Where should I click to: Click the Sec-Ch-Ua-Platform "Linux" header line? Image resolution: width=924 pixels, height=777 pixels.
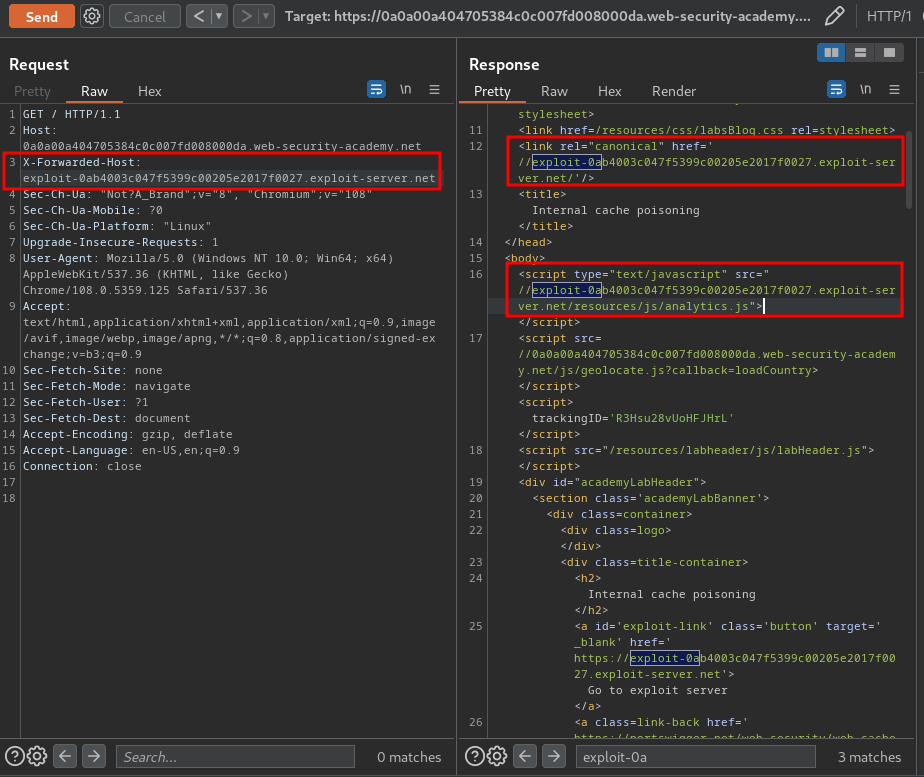[117, 226]
